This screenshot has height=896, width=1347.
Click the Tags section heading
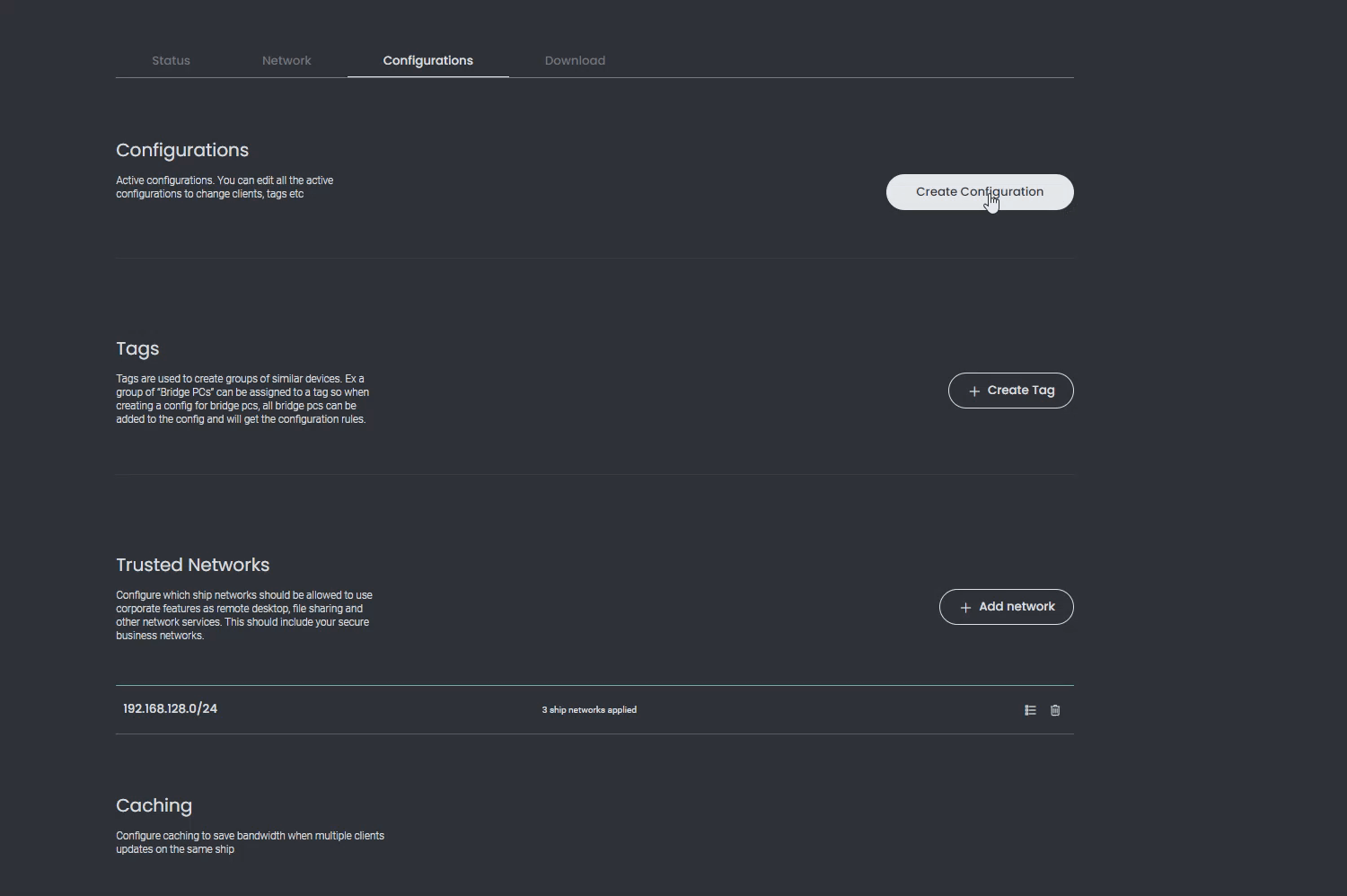point(136,348)
